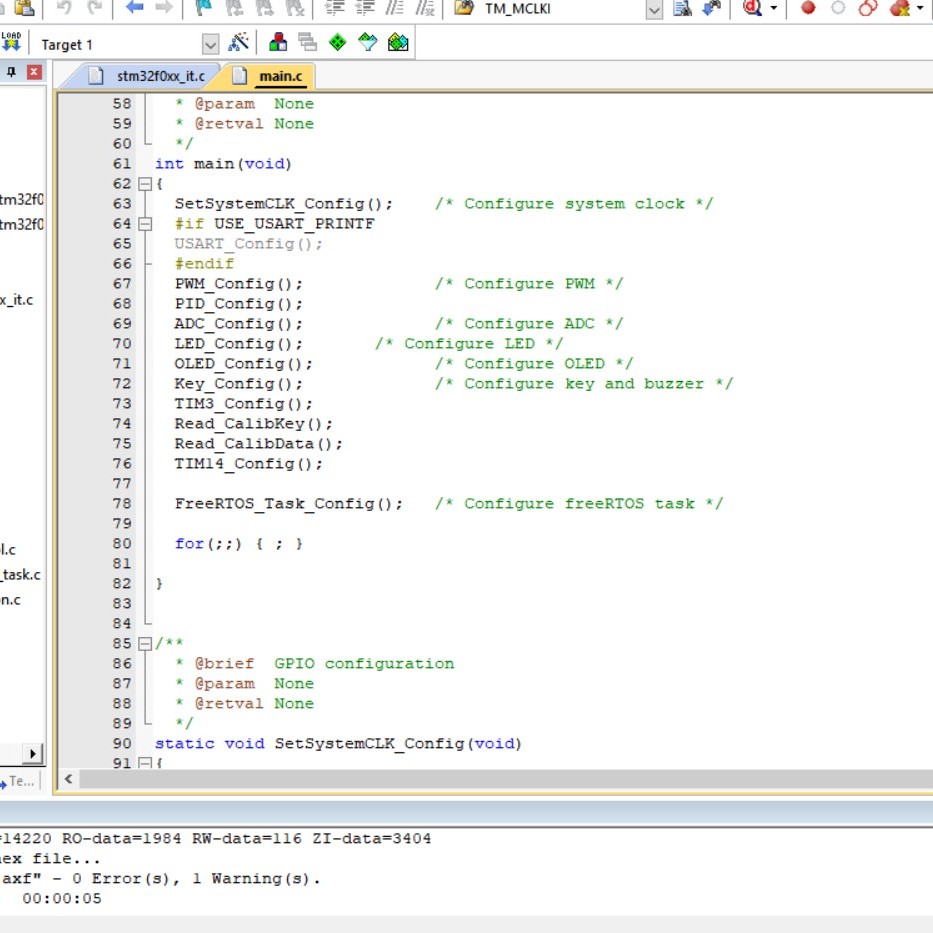Insert a breakpoint with the red dot
The height and width of the screenshot is (933, 933).
808,8
